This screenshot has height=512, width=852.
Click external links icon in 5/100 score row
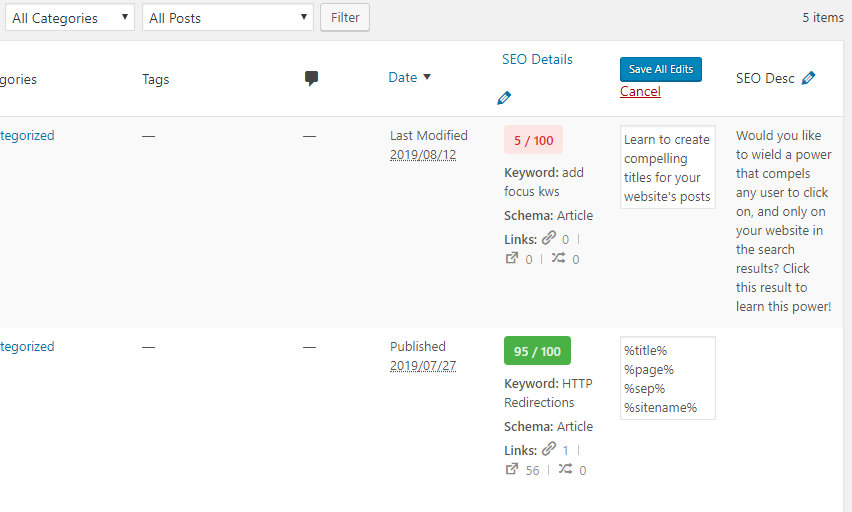click(512, 258)
